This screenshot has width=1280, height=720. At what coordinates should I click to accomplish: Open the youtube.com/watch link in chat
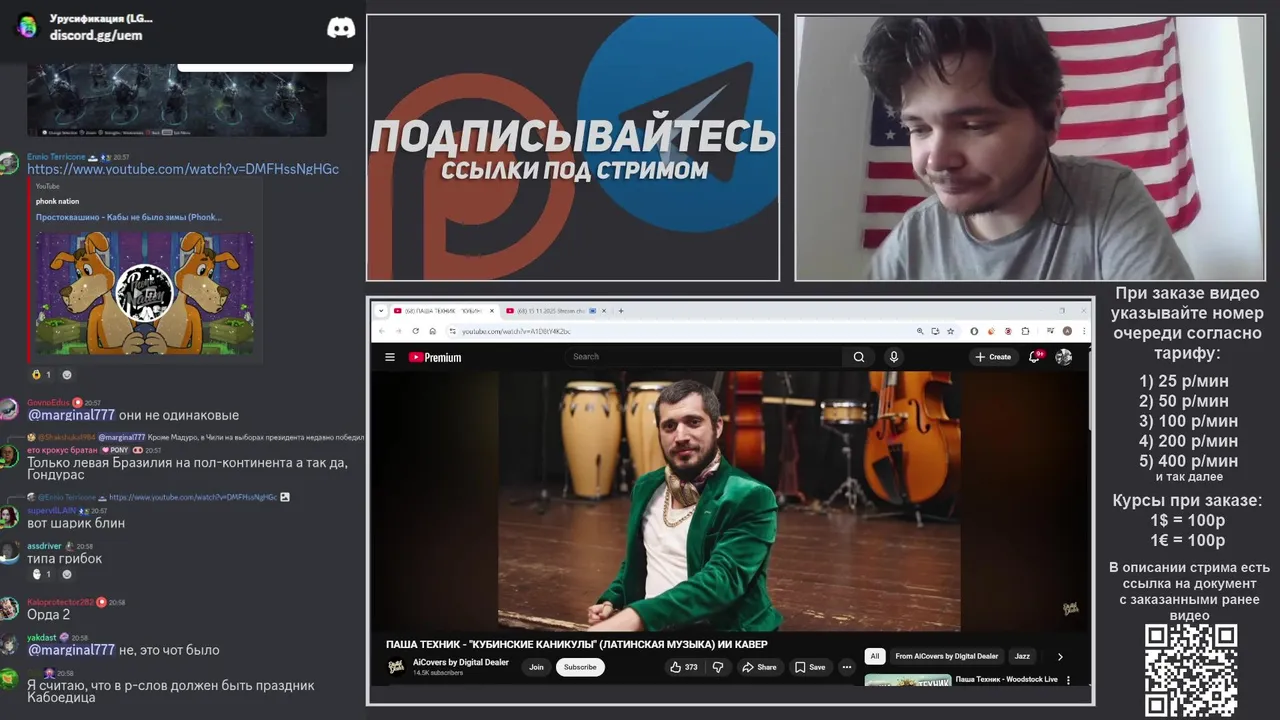click(x=183, y=169)
